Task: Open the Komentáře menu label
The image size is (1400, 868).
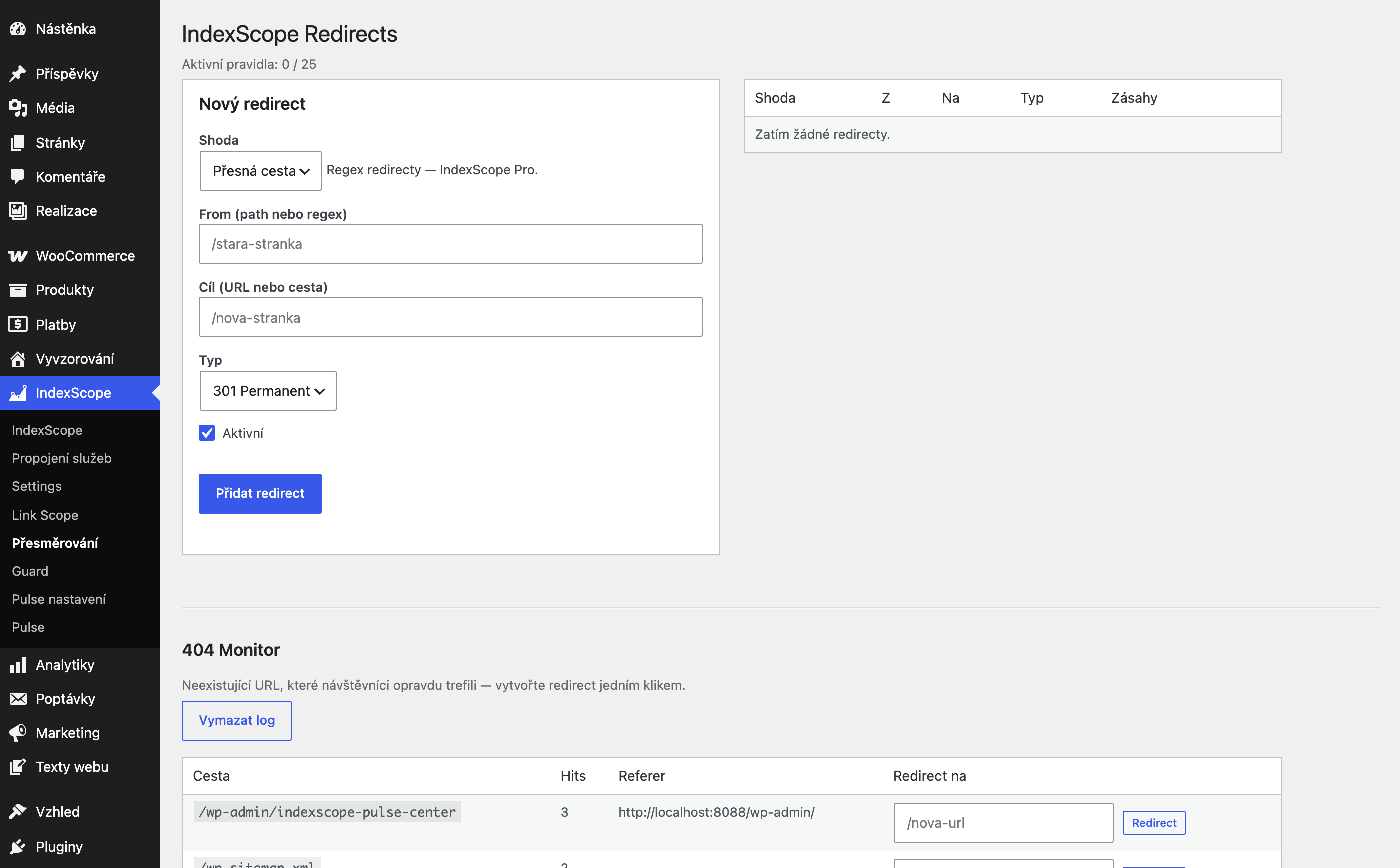Action: (x=70, y=177)
